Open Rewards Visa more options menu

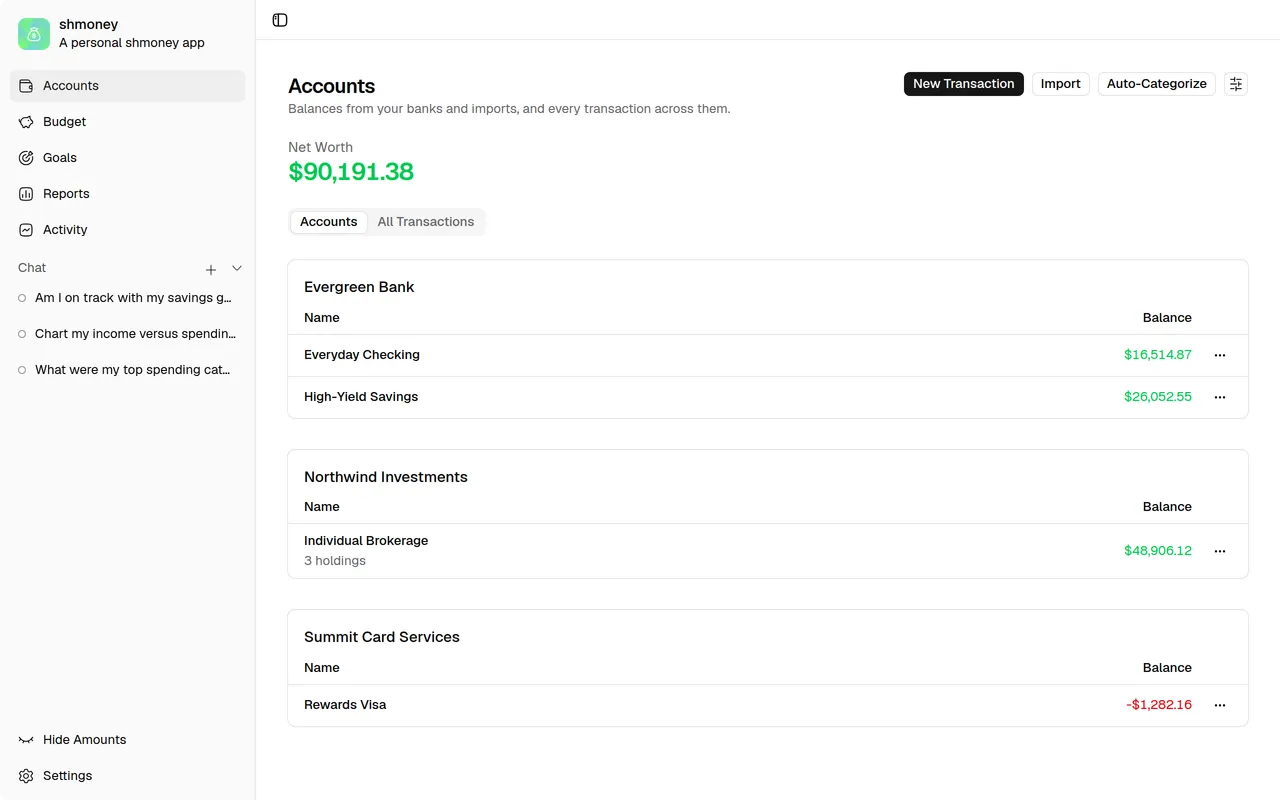1220,705
